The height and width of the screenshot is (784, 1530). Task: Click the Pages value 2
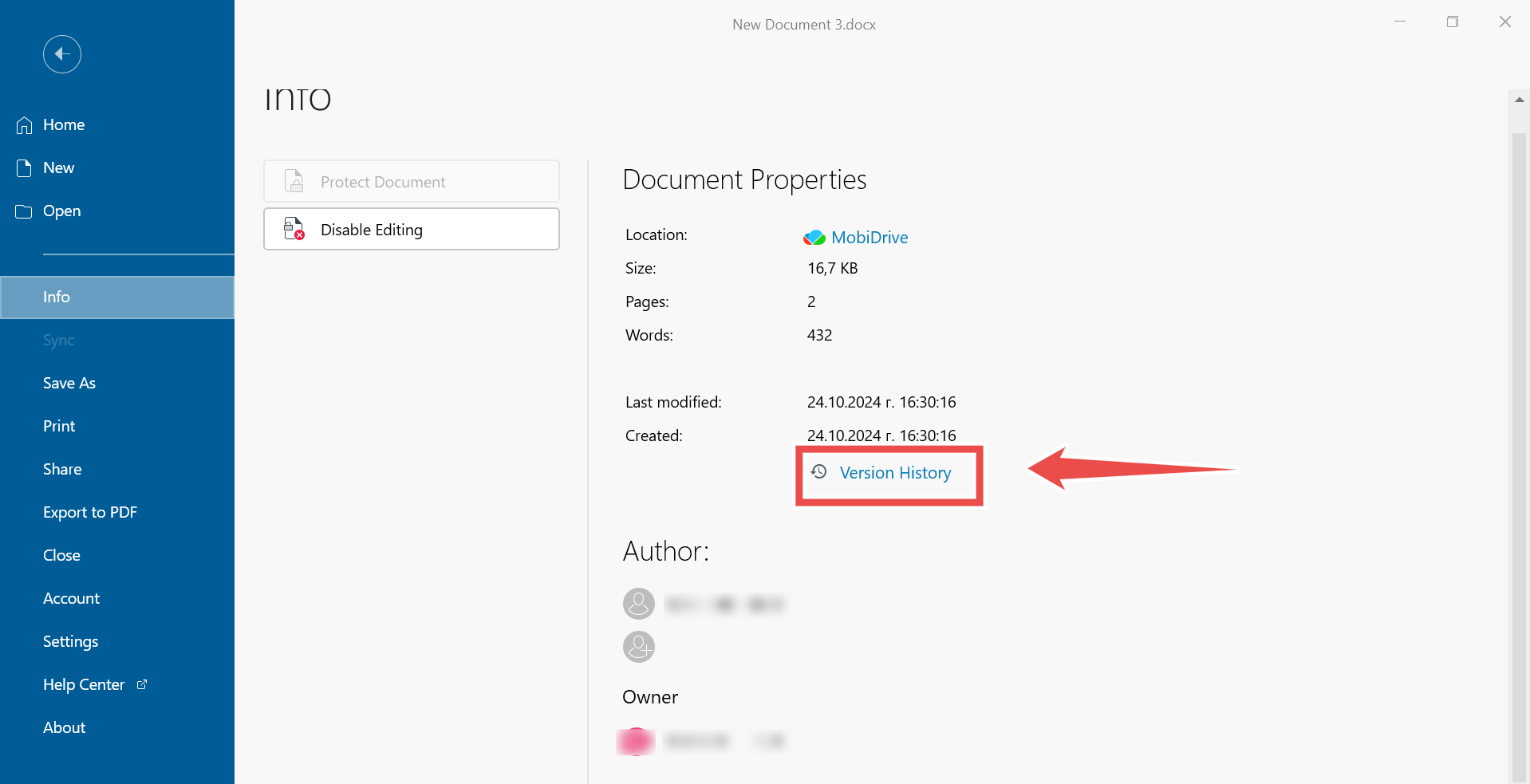pos(811,302)
